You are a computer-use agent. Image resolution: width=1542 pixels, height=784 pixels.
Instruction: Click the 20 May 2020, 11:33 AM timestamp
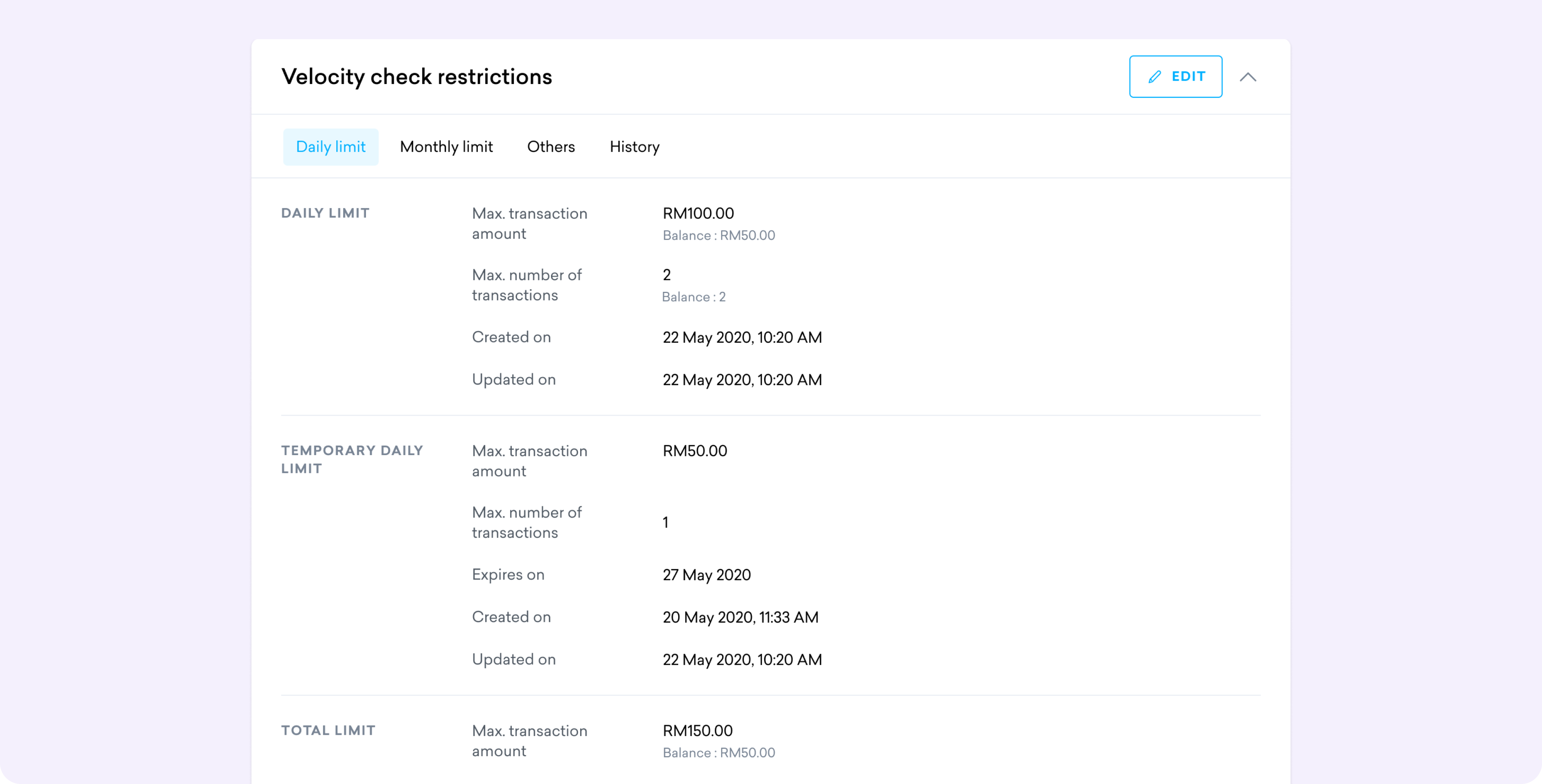[x=740, y=617]
